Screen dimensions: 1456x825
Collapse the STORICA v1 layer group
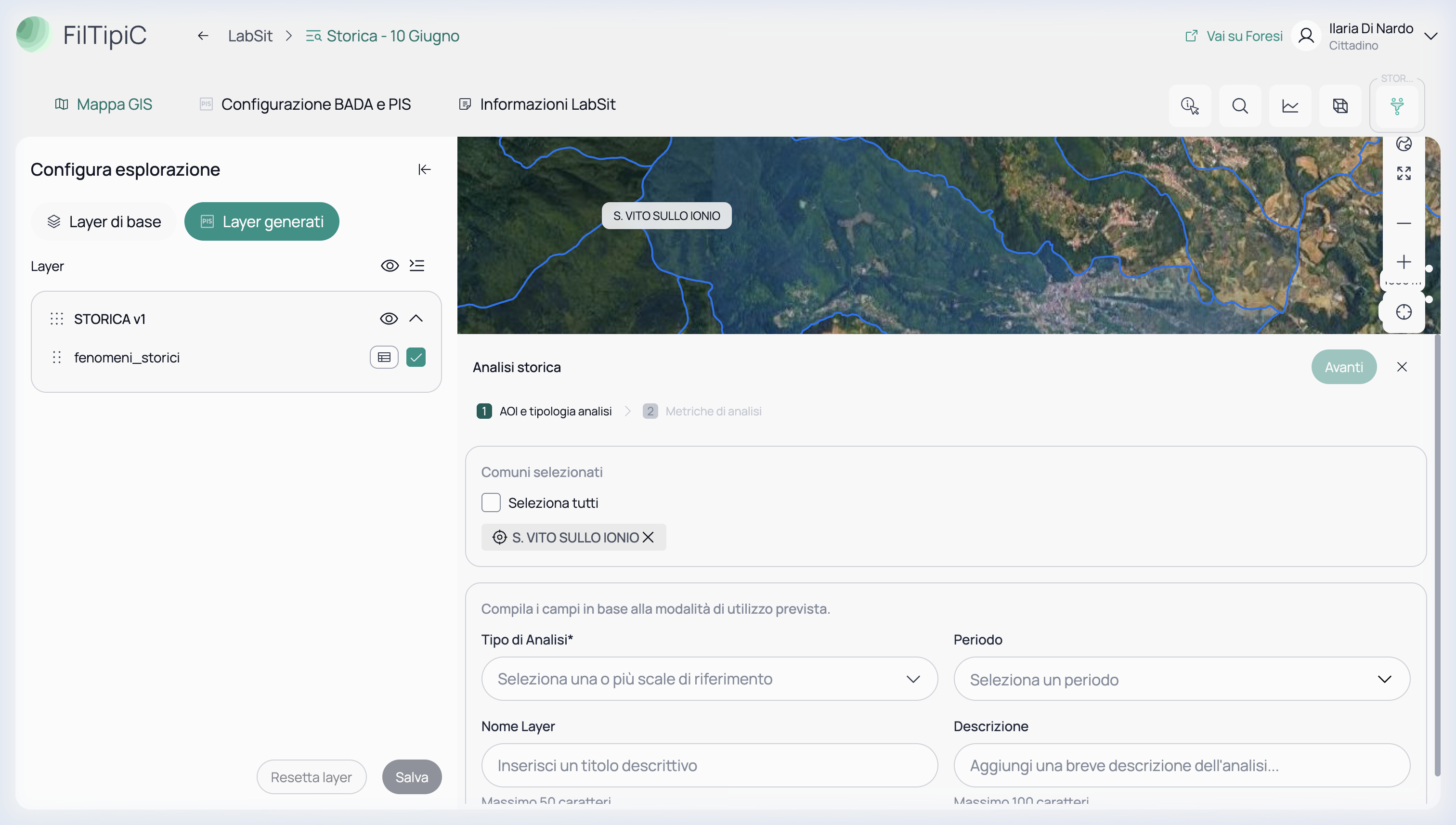click(x=416, y=319)
